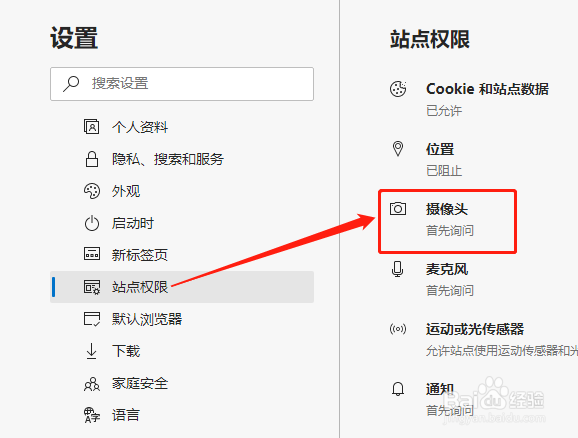The image size is (578, 438).
Task: Open 运动或光传感器 permission
Action: click(475, 329)
